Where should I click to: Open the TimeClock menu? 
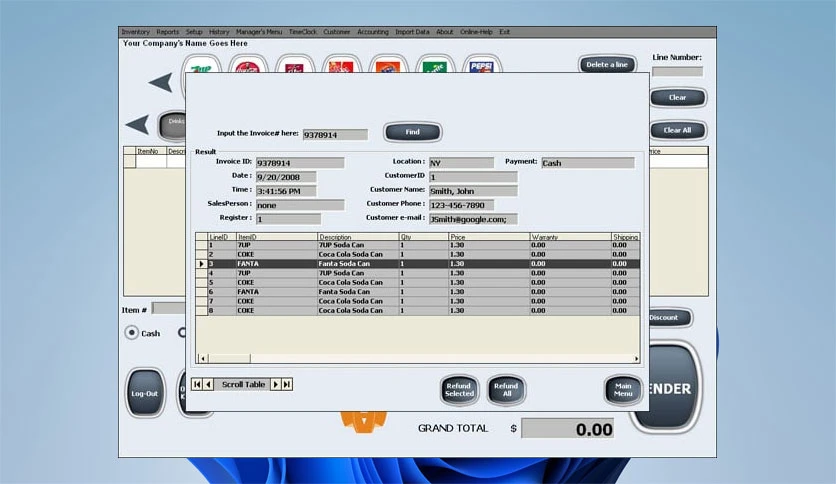point(303,32)
